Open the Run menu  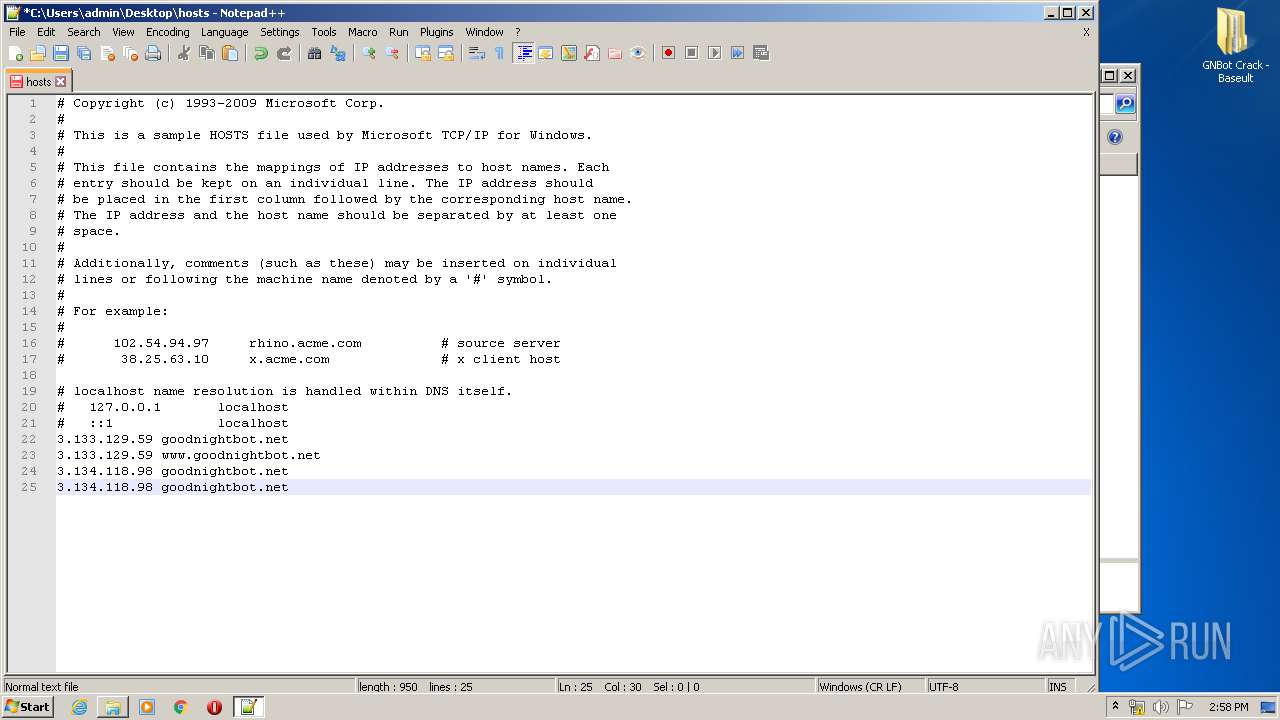point(399,32)
